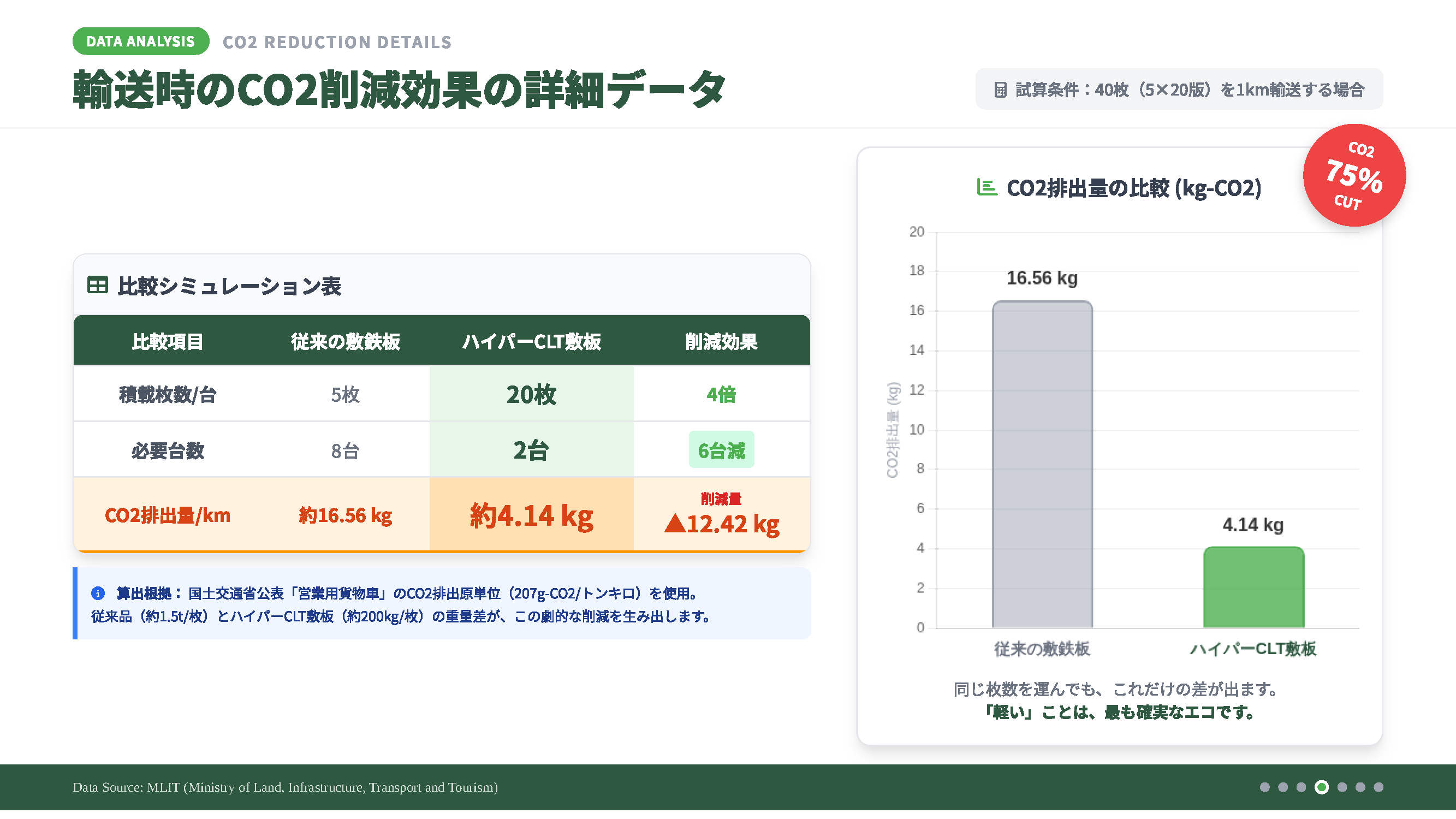The width and height of the screenshot is (1456, 819).
Task: Click the 従来の敷鉄板 table column header
Action: coord(346,341)
